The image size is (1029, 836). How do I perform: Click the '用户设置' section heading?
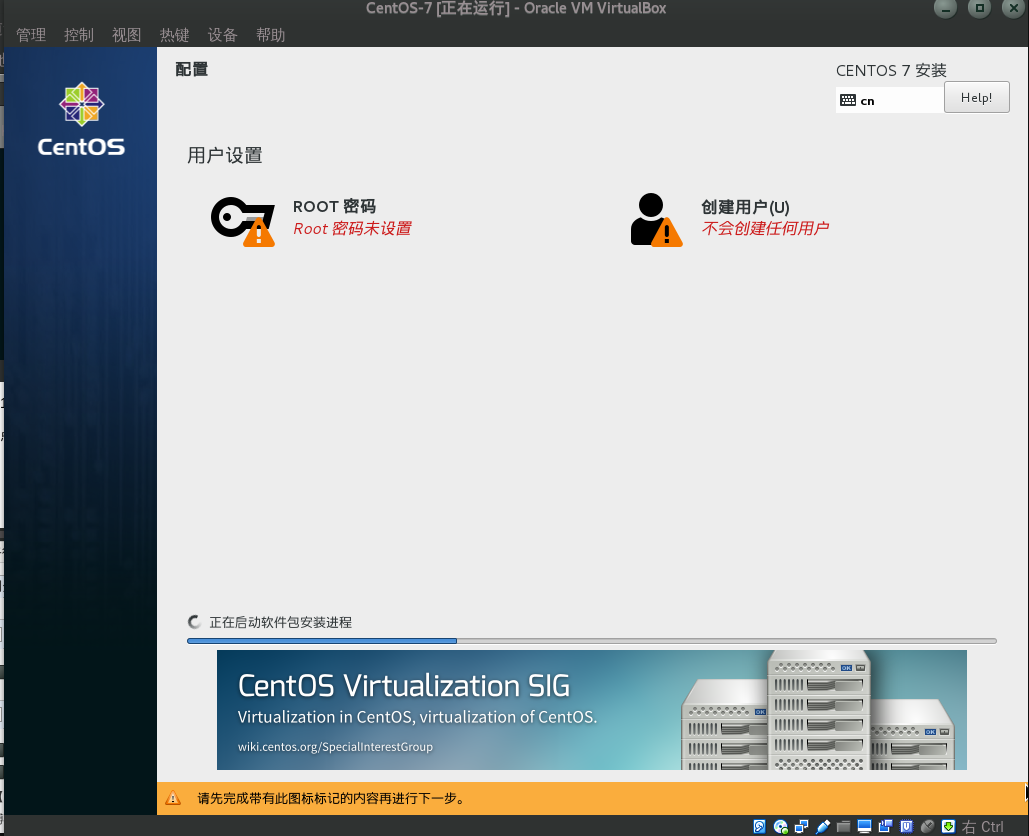coord(225,156)
